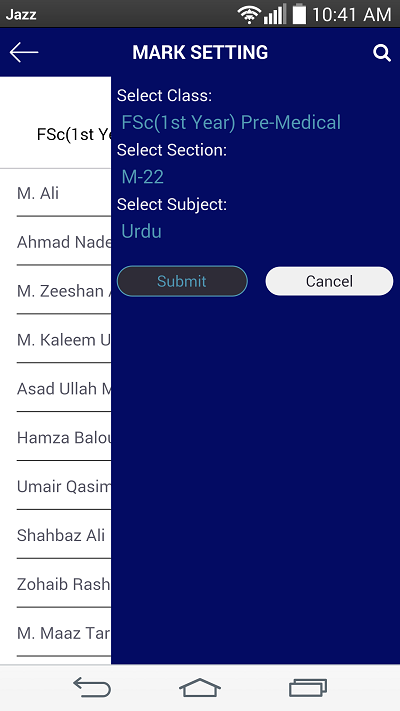The width and height of the screenshot is (400, 711).
Task: Open class dropdown FSc(1st Year) Pre-Medical
Action: (x=231, y=123)
